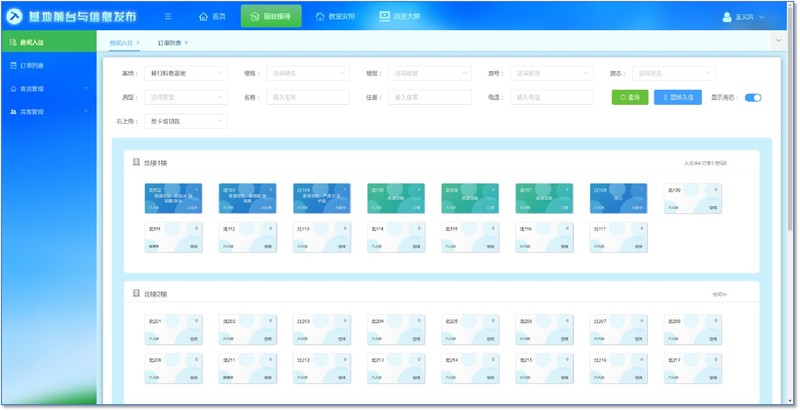
Task: Click the user avatar icon in header
Action: coord(727,17)
